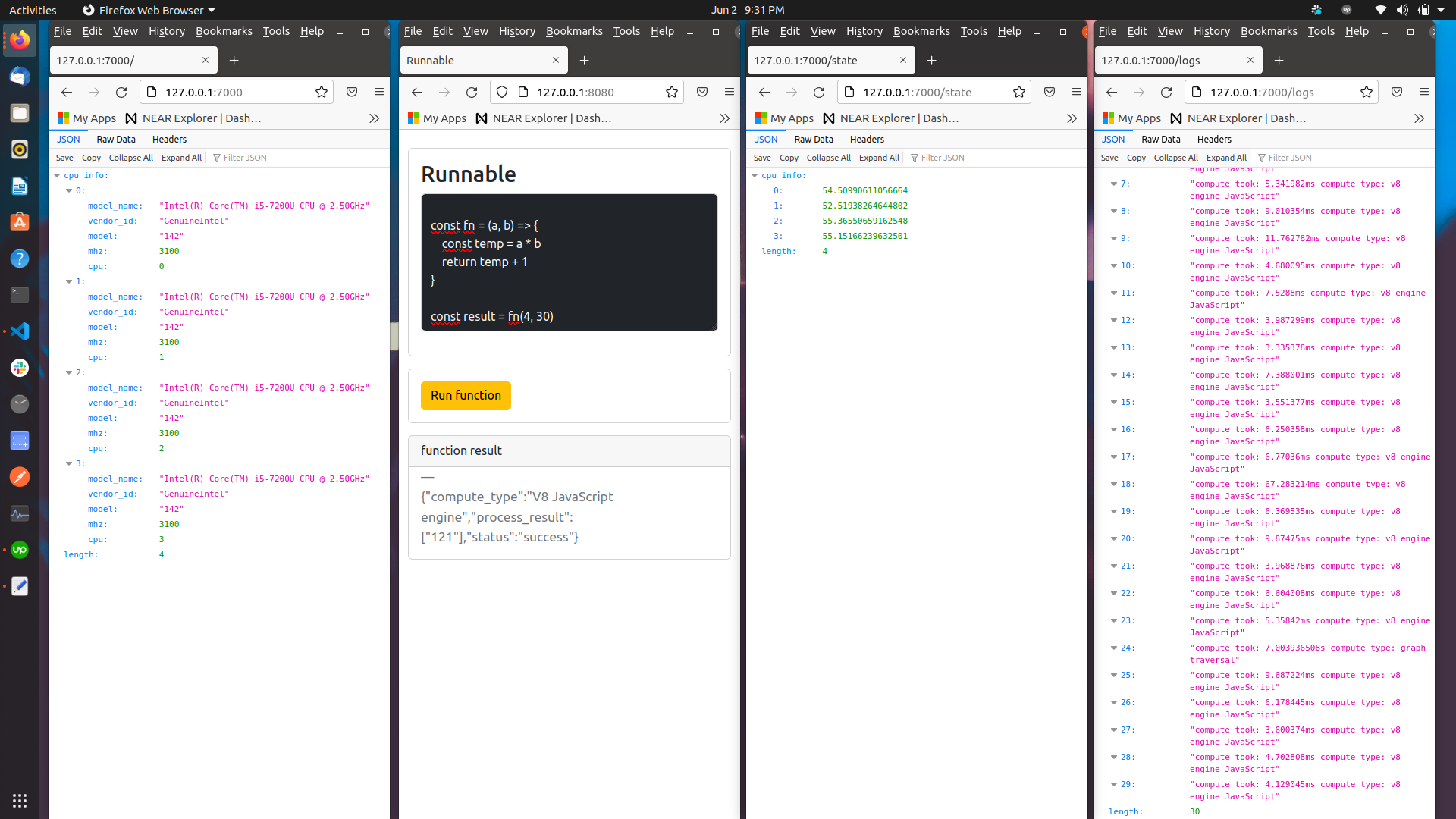Open Tools menu in the logs window

(x=1321, y=31)
